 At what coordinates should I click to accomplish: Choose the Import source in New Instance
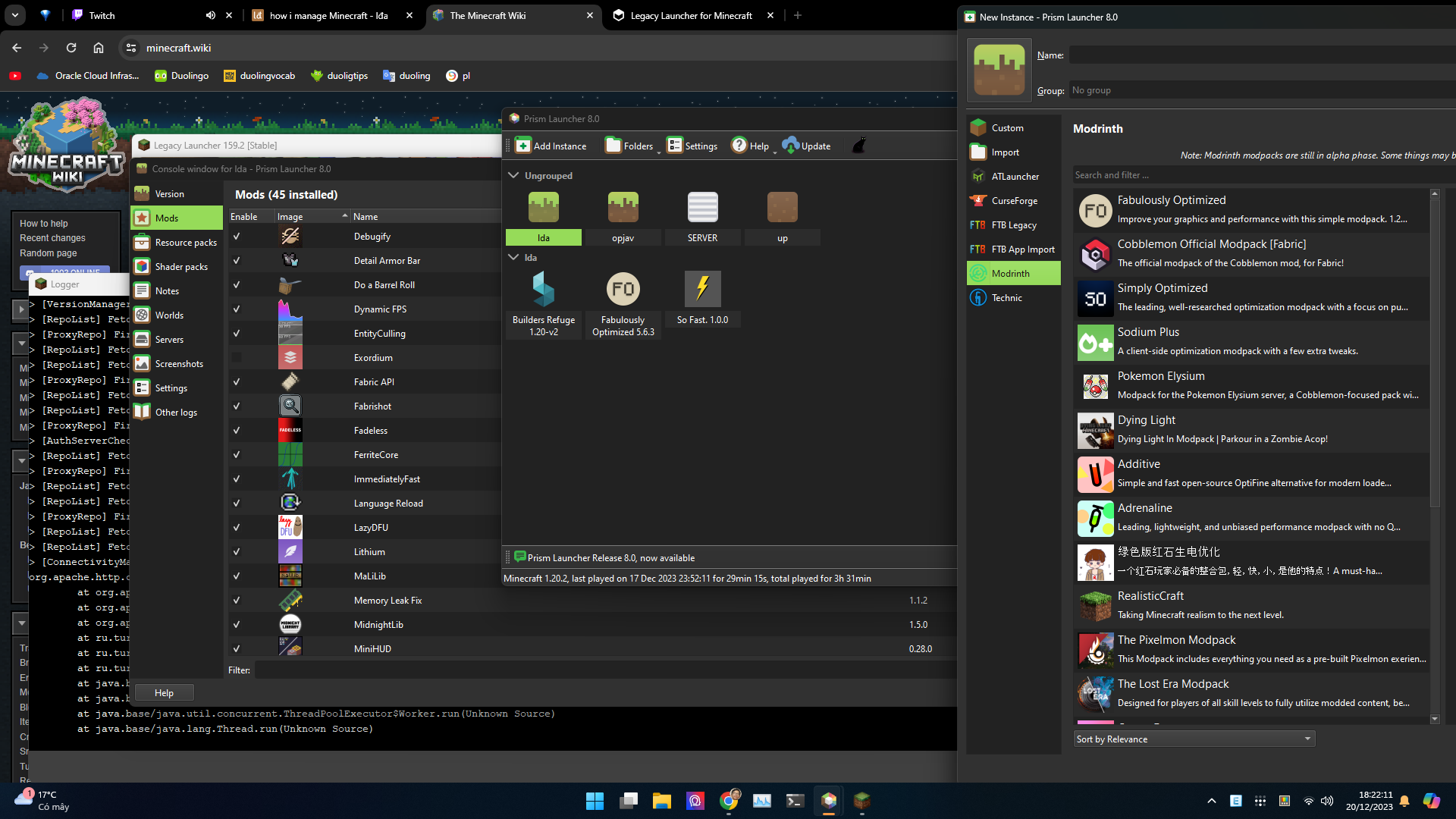(x=1014, y=152)
